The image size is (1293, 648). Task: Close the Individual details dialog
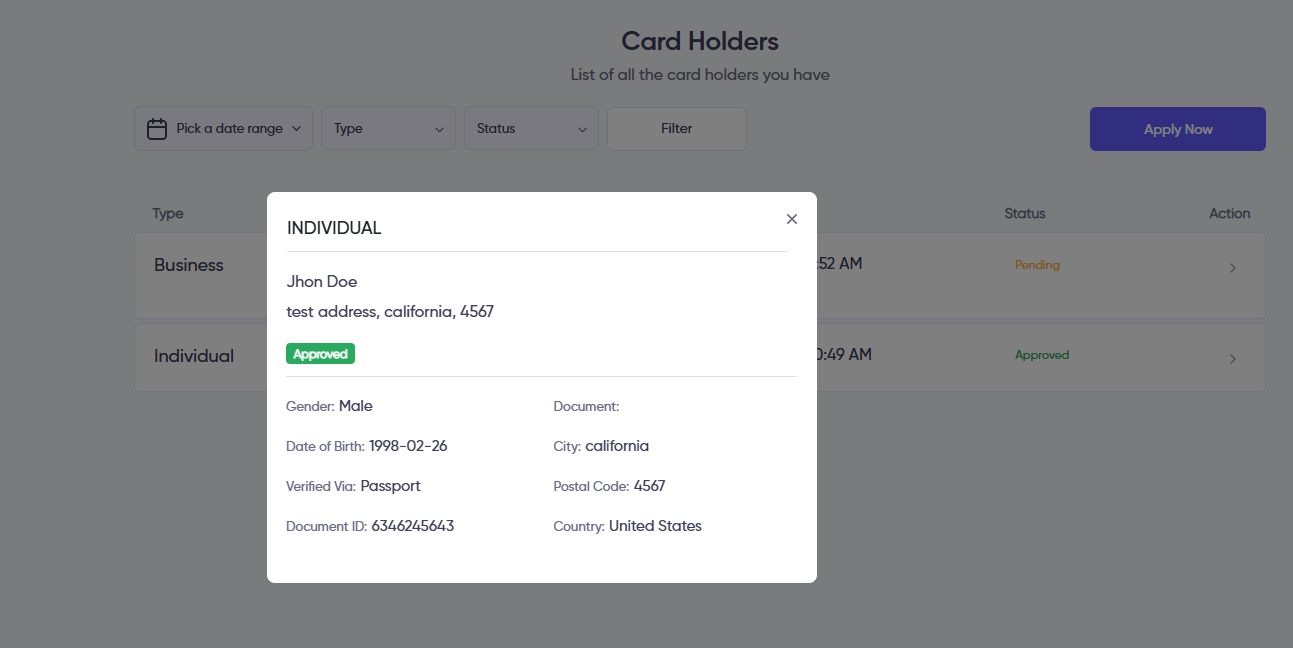tap(792, 219)
